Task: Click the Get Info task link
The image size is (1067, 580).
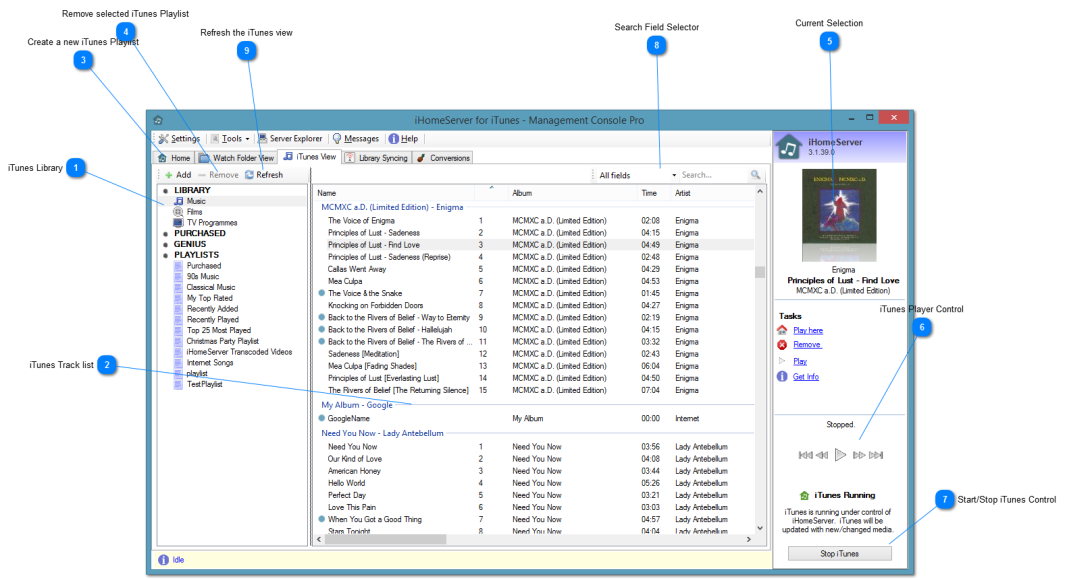Action: (806, 376)
